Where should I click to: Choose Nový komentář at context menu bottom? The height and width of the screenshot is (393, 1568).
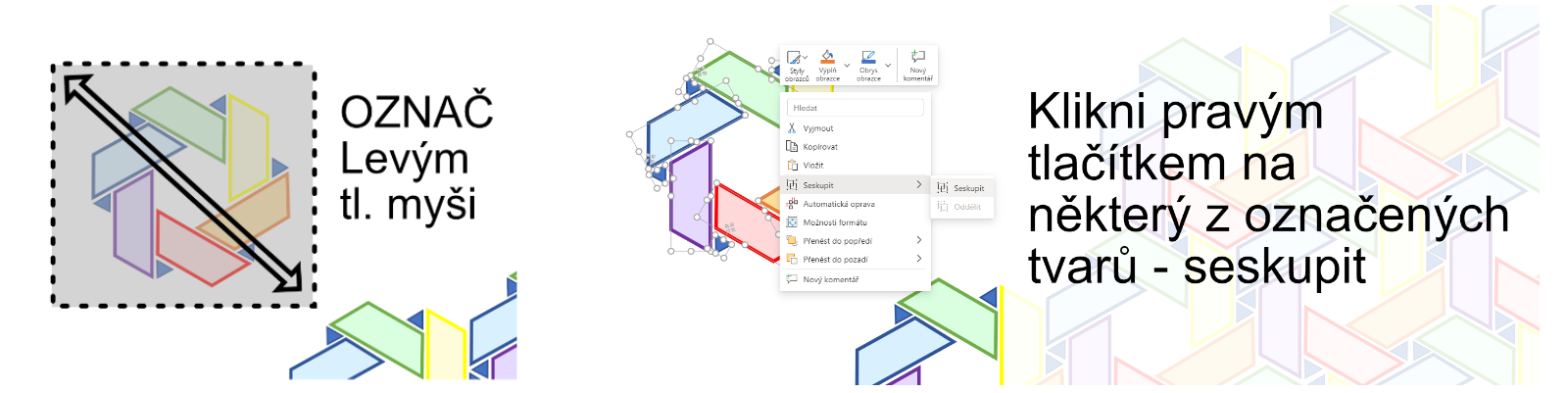coord(830,279)
